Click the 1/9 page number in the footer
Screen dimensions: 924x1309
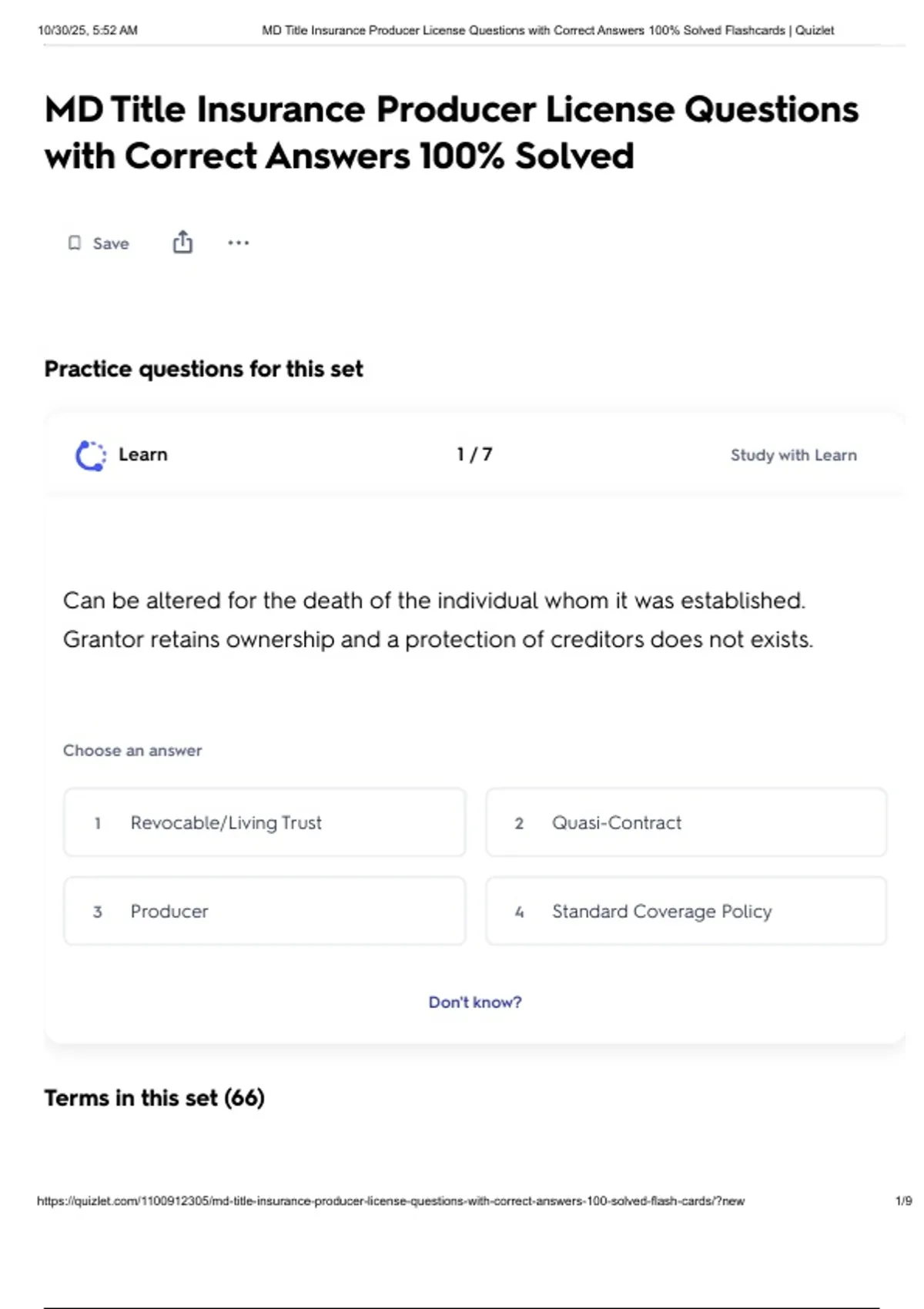903,1200
